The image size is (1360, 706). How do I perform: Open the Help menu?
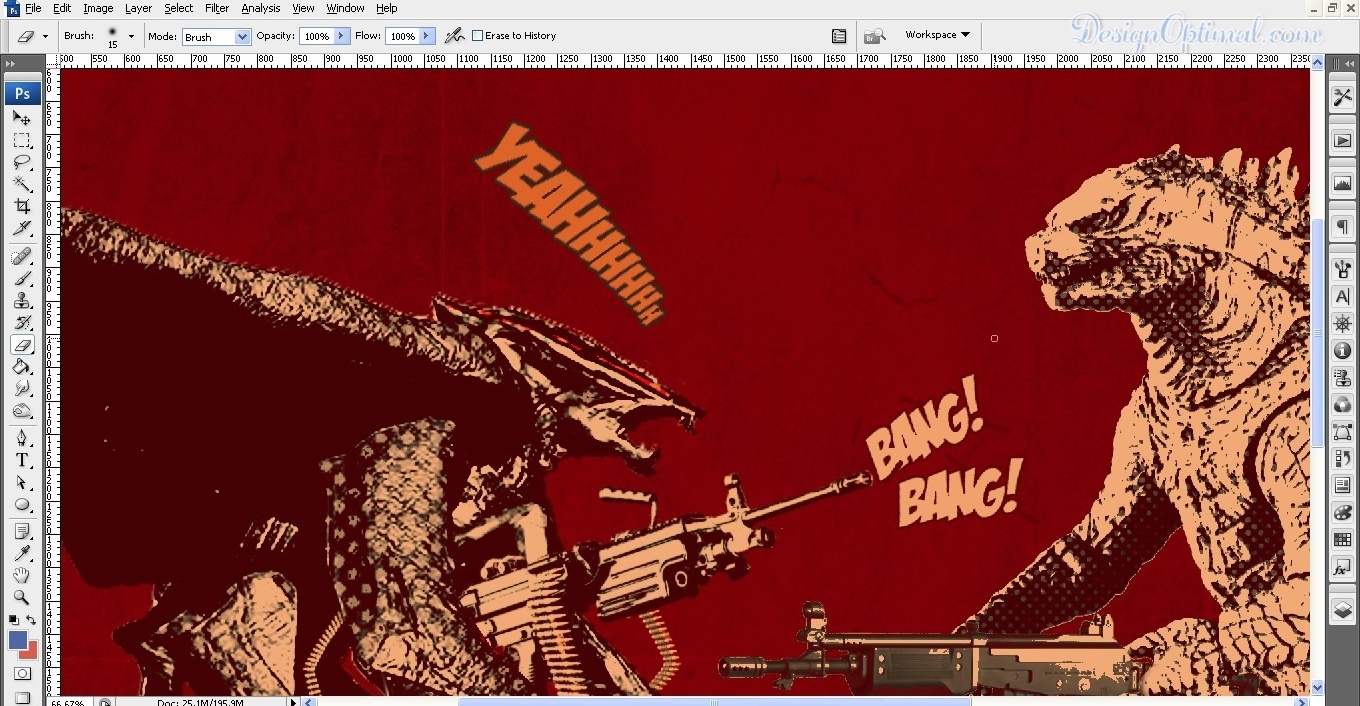(386, 8)
